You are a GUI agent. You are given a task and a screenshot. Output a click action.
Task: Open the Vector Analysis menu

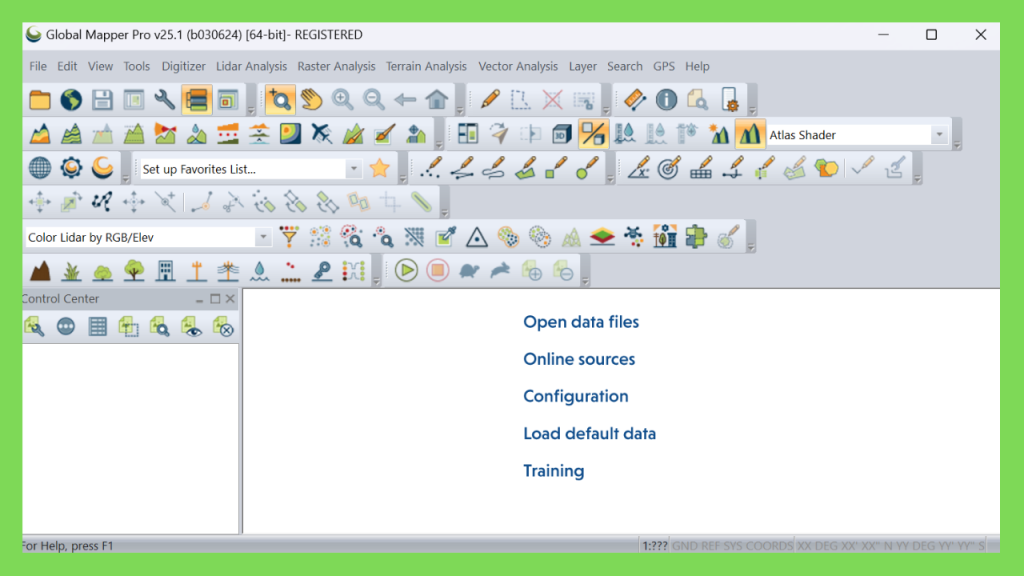[x=518, y=66]
